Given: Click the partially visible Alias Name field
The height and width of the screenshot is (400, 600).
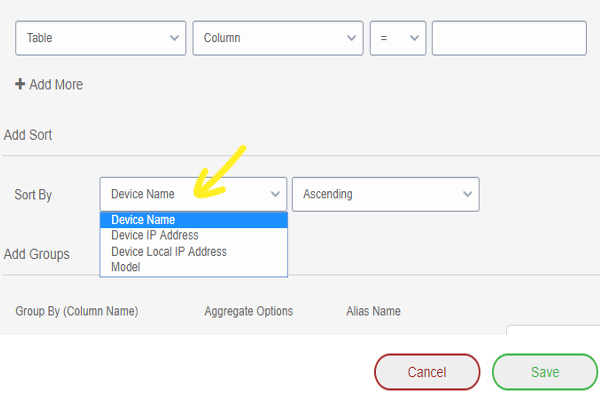Looking at the screenshot, I should (x=553, y=330).
